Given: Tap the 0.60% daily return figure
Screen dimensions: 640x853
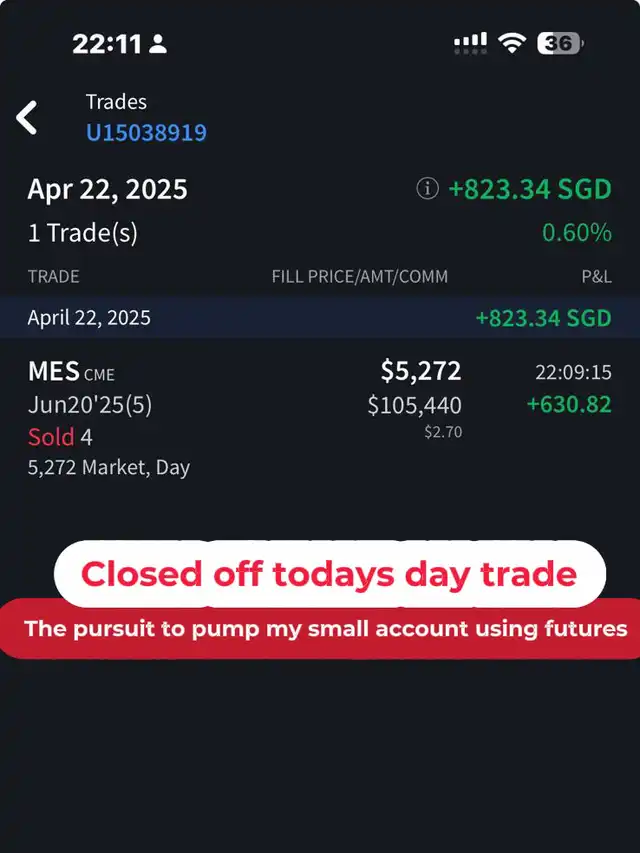Looking at the screenshot, I should click(x=577, y=233).
